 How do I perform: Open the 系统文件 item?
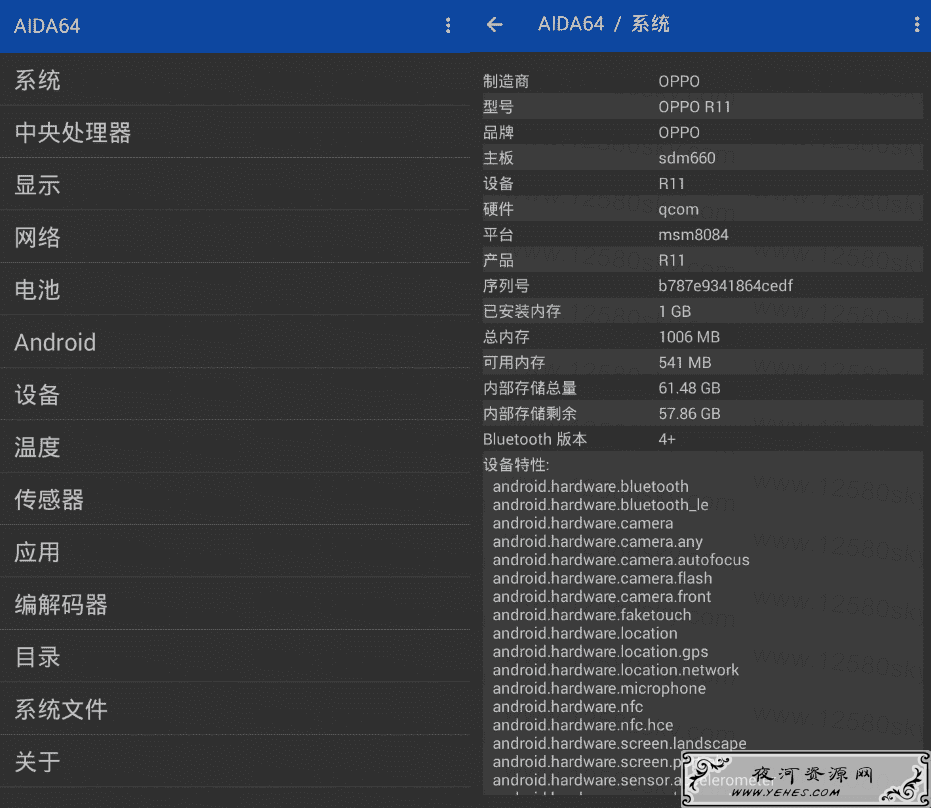[x=235, y=709]
